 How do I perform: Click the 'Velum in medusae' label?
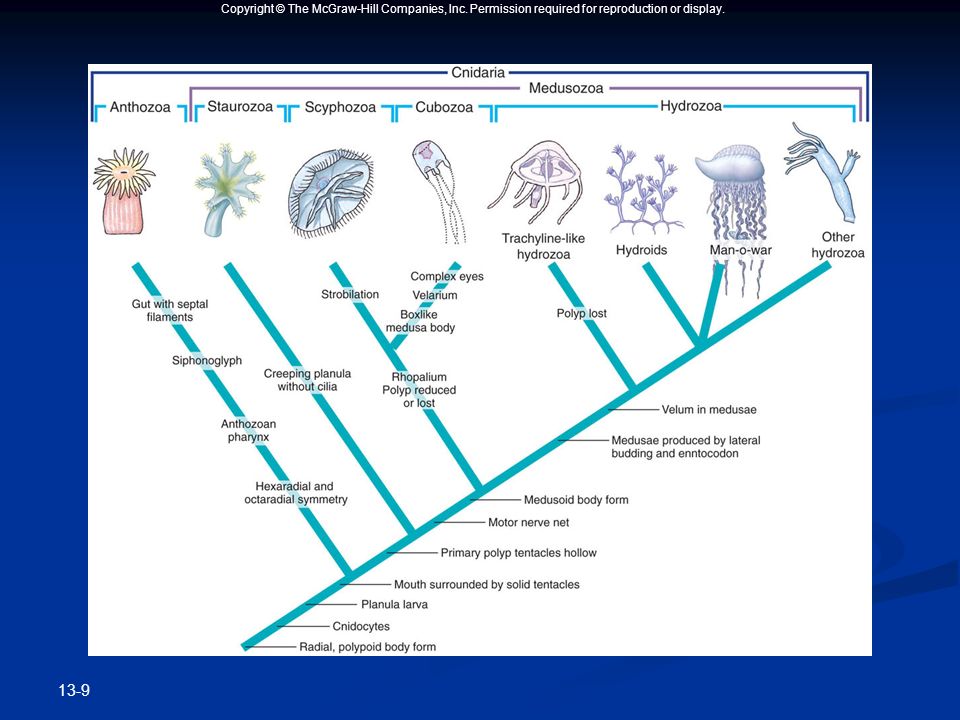[709, 410]
